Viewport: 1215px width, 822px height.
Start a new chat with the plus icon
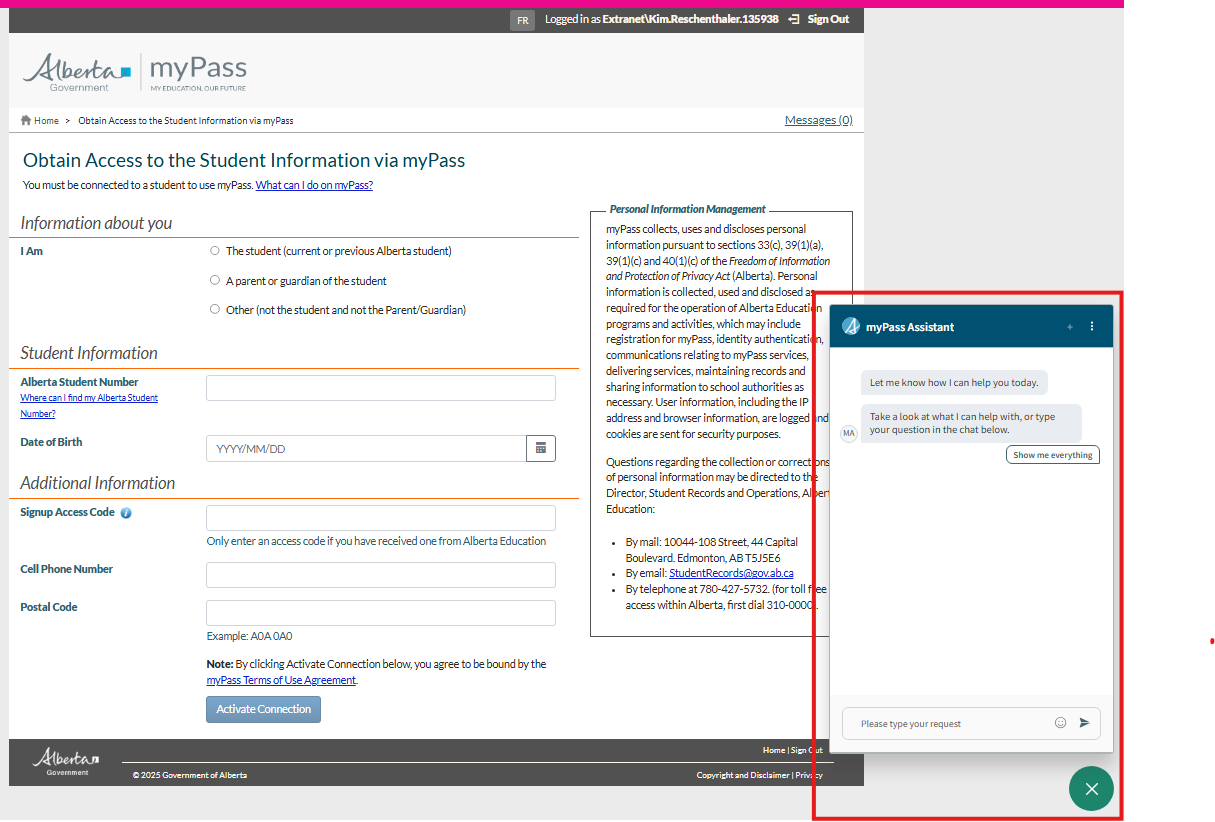[x=1070, y=327]
